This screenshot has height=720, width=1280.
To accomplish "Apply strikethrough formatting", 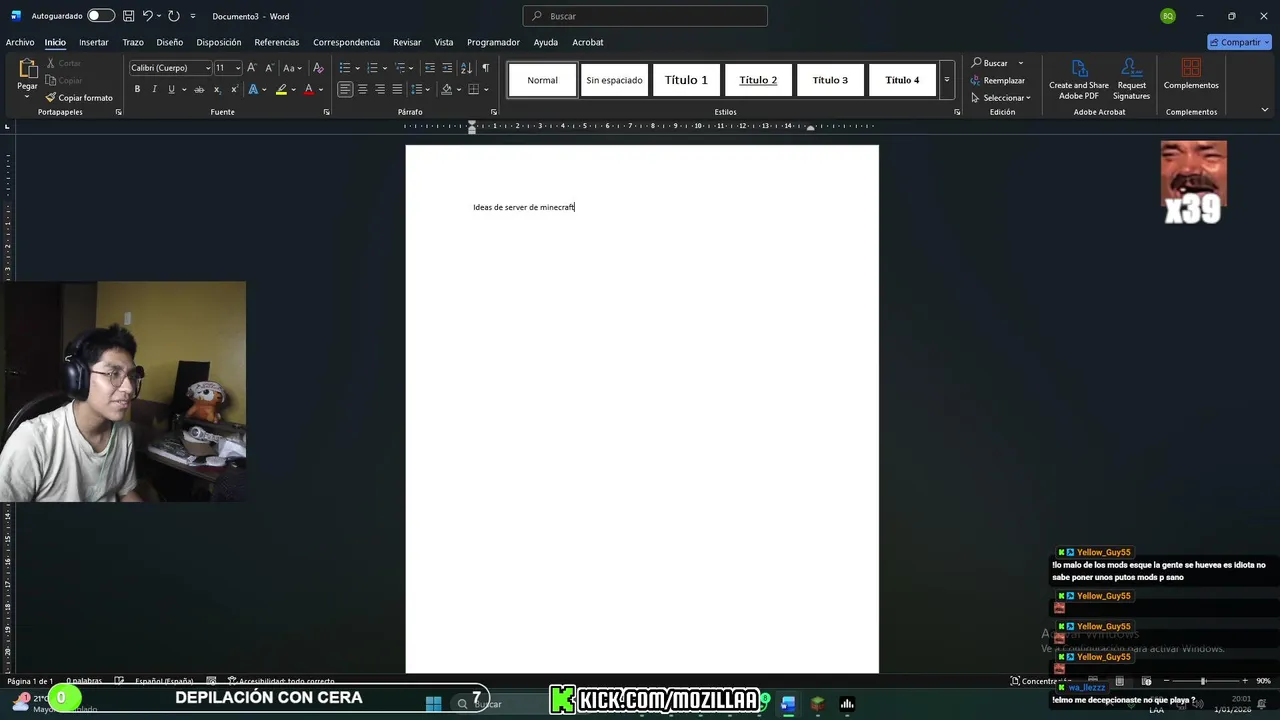I will 199,89.
